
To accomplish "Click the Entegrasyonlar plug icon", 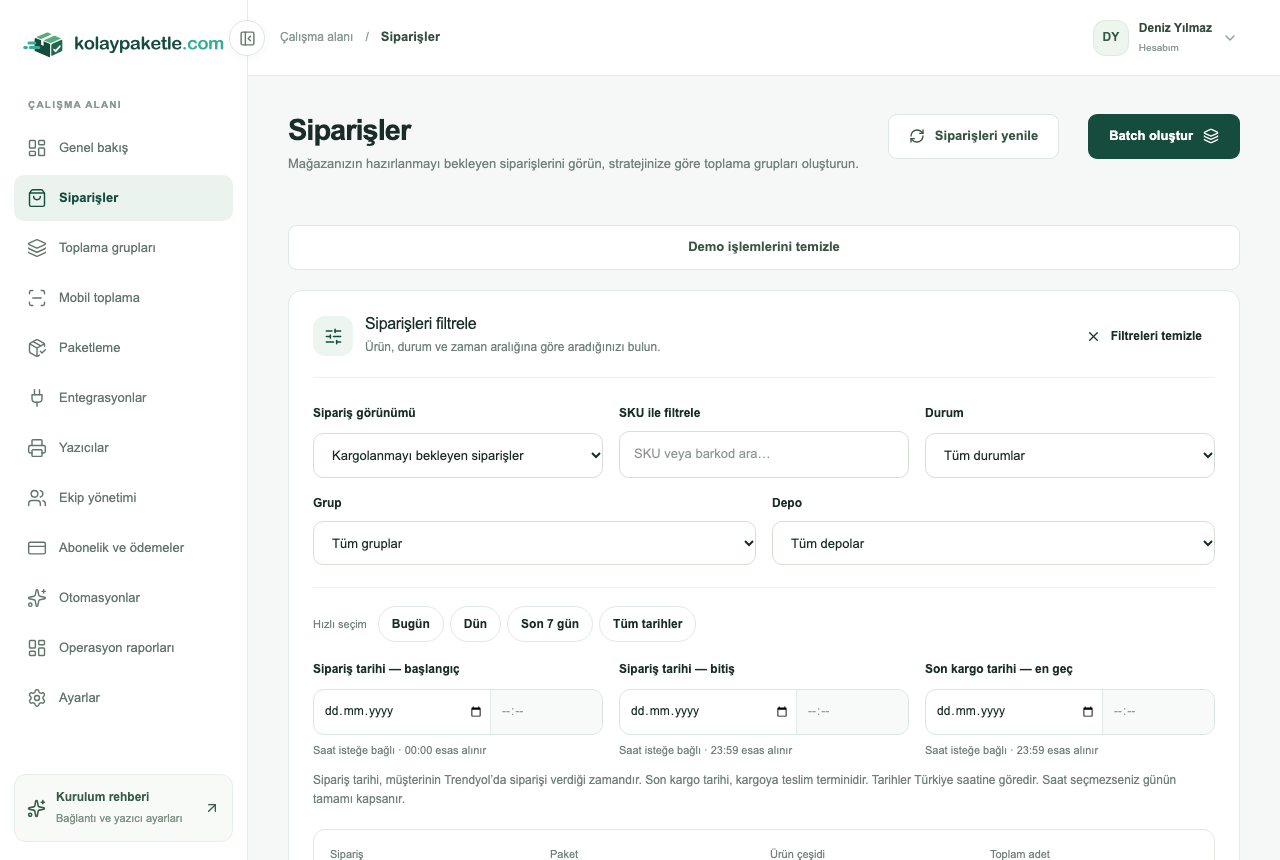I will (x=37, y=398).
